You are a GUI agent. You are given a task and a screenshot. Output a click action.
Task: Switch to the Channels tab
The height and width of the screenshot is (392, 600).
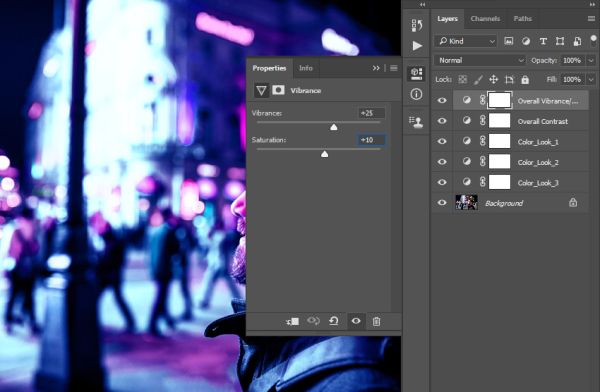(x=485, y=19)
